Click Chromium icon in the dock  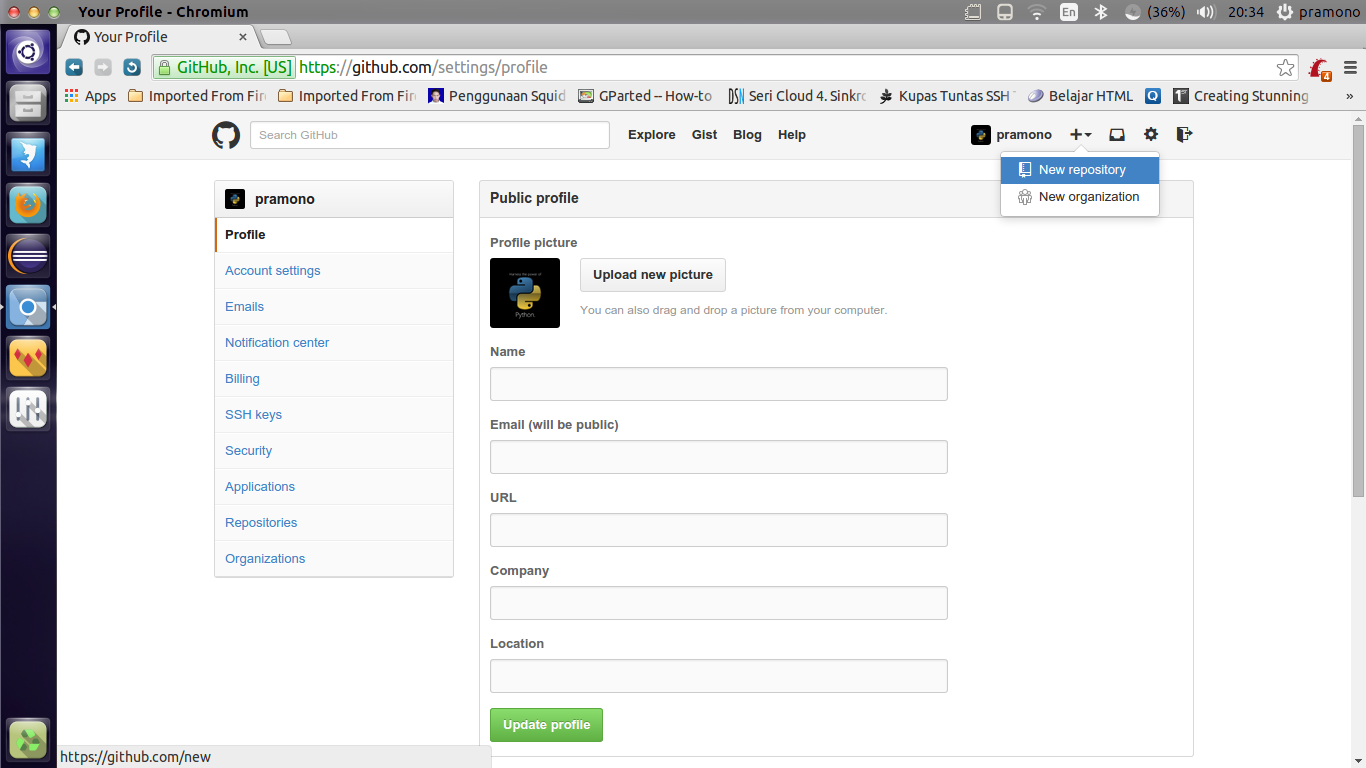(x=28, y=308)
